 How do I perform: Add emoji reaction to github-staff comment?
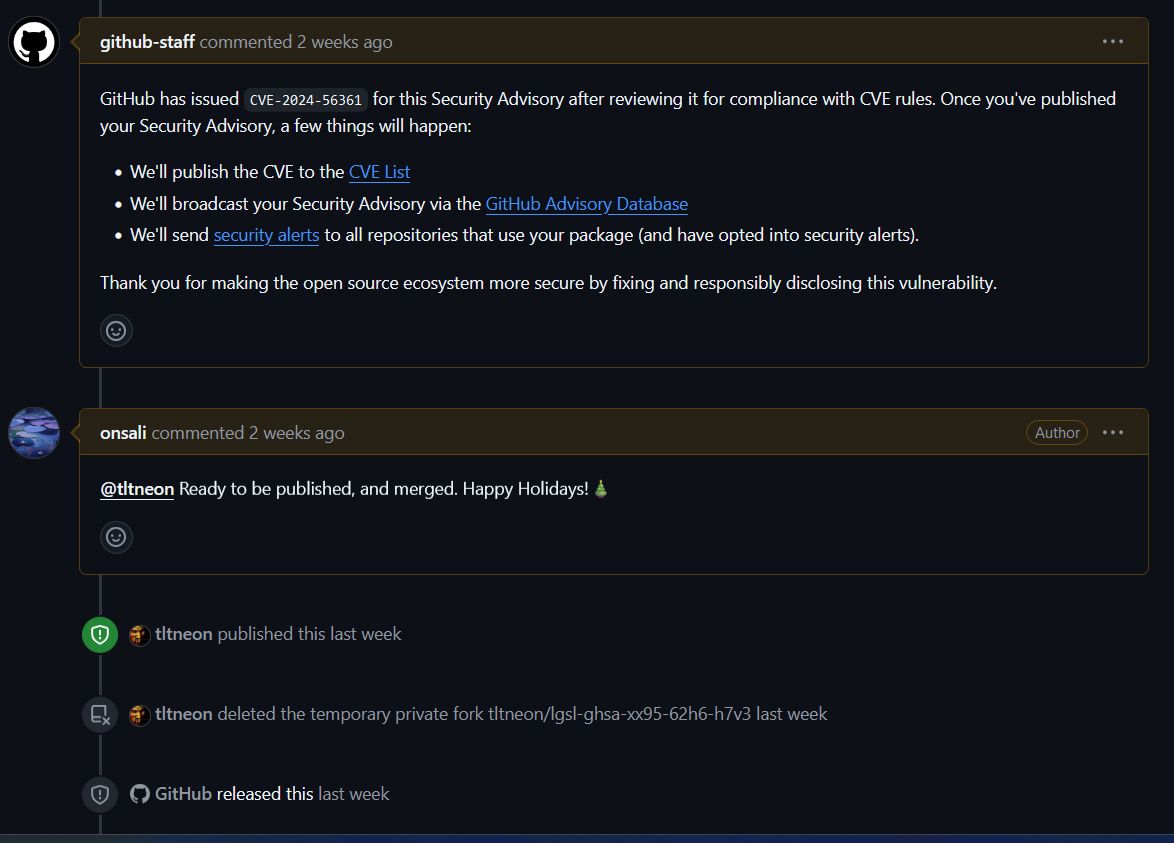click(x=116, y=330)
